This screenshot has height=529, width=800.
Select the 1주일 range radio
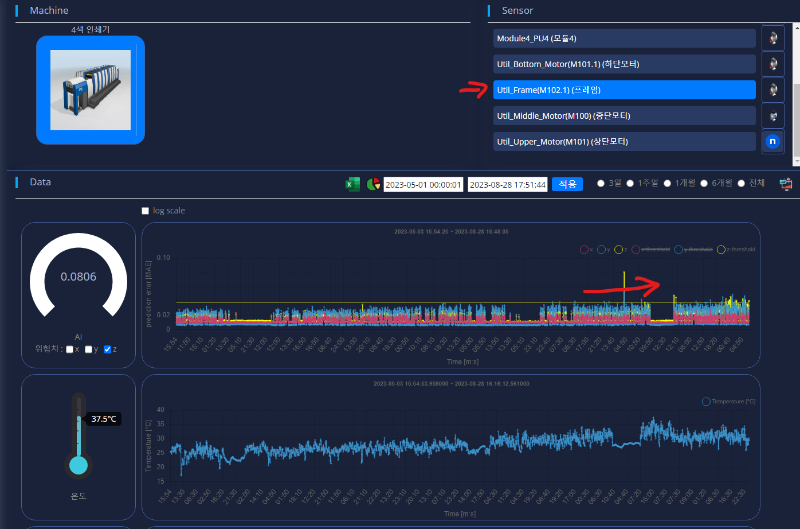[x=630, y=183]
